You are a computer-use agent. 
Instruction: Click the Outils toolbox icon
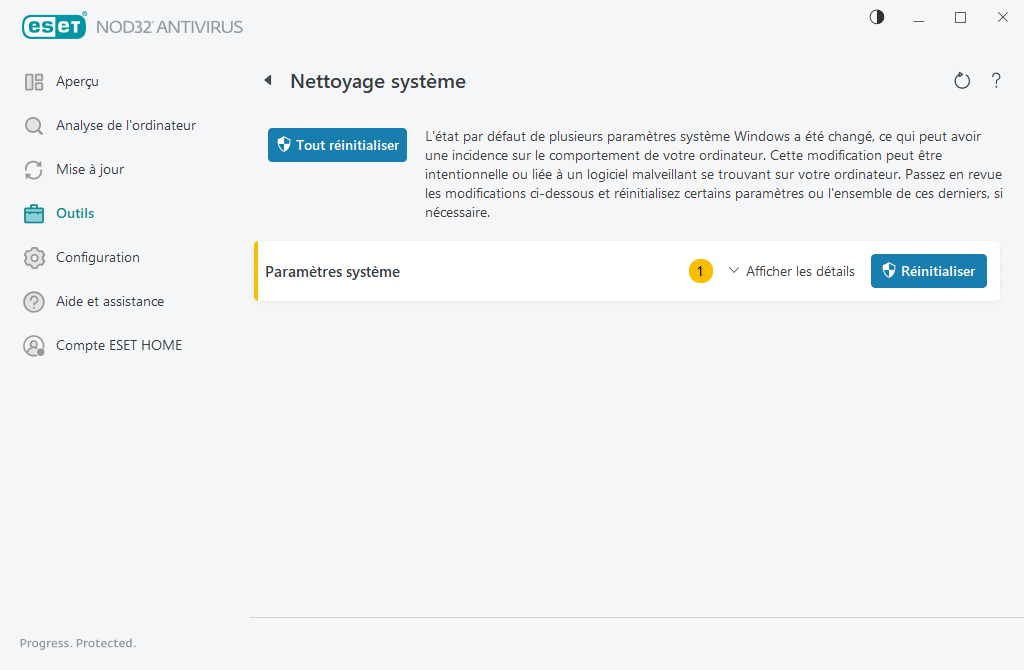point(33,213)
